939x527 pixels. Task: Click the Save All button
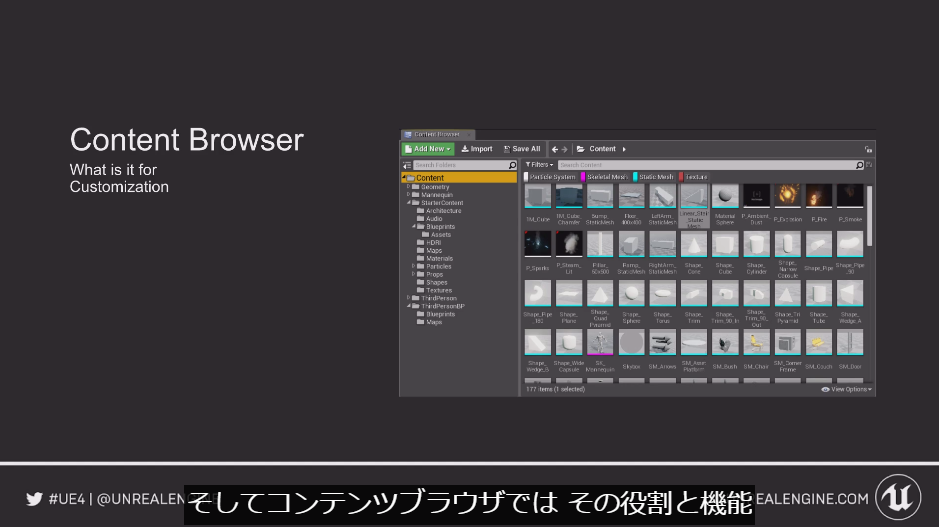[522, 149]
